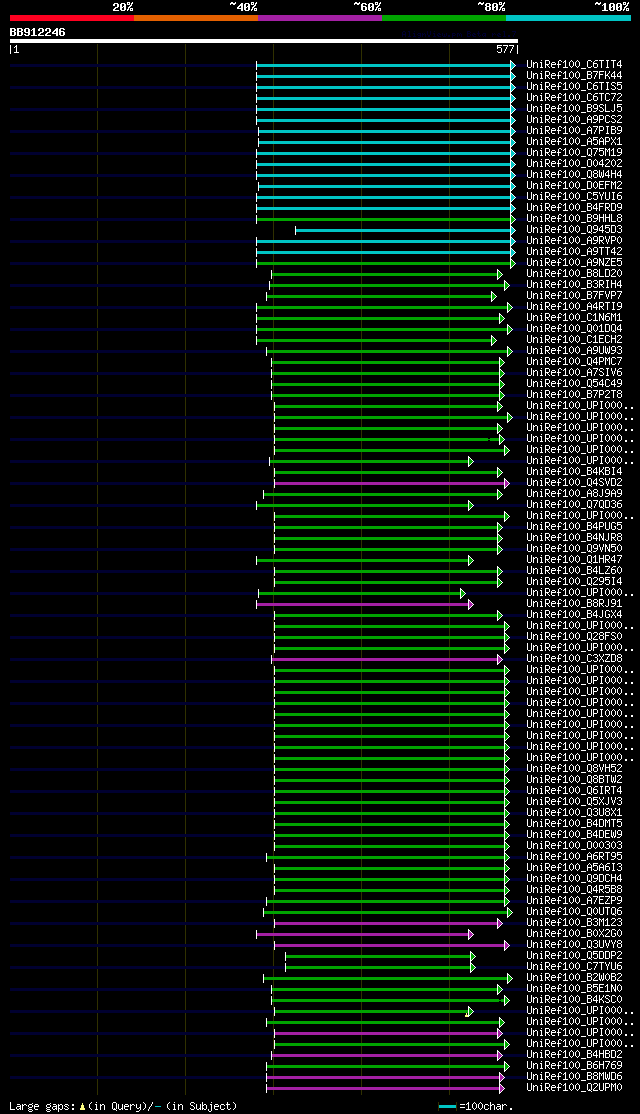Open hit UniRef100_C6TC72

[574, 97]
